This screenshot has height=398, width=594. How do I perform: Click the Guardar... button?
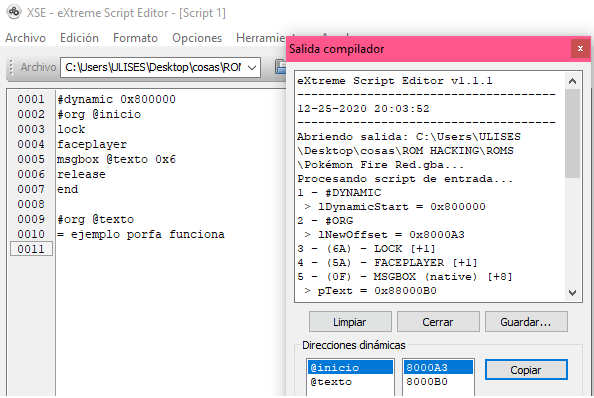click(526, 322)
